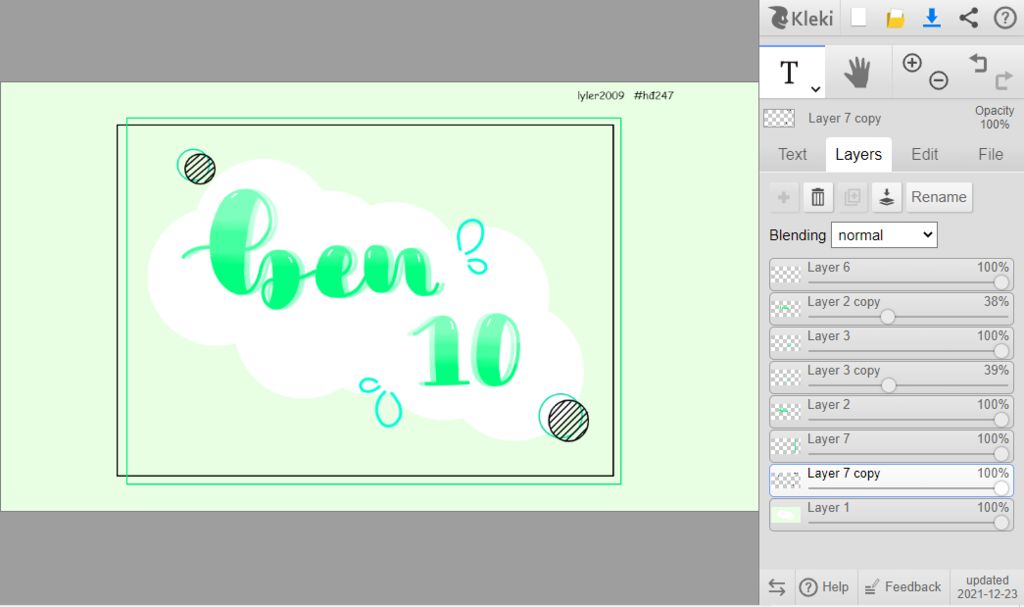Adjust the Layer 3 opacity slider

point(908,351)
